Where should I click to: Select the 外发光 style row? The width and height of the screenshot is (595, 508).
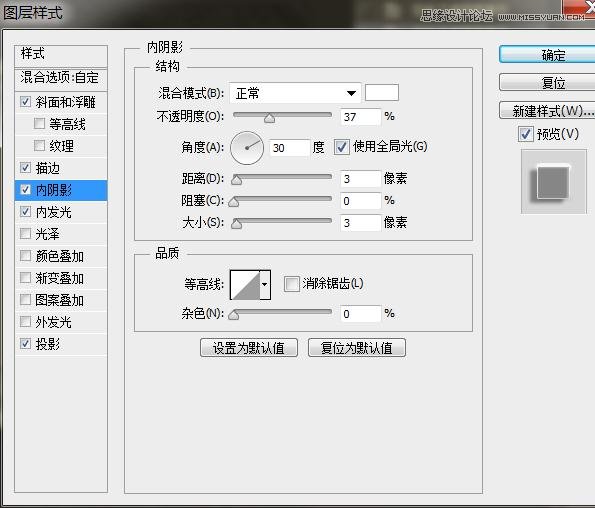(61, 321)
